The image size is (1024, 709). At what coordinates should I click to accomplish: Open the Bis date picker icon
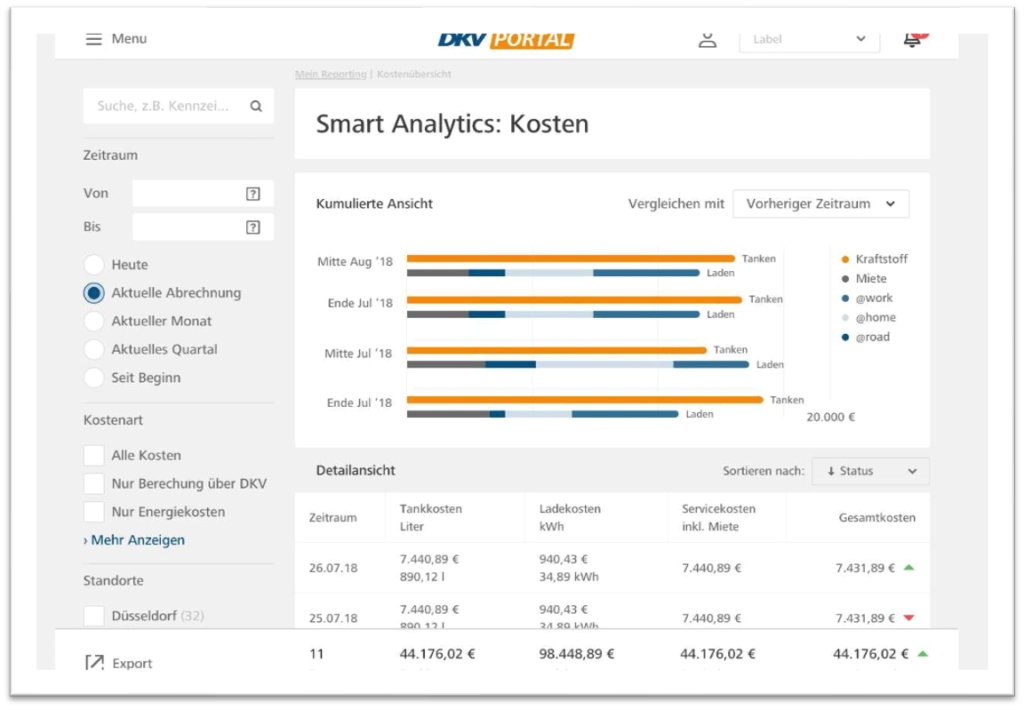point(253,228)
